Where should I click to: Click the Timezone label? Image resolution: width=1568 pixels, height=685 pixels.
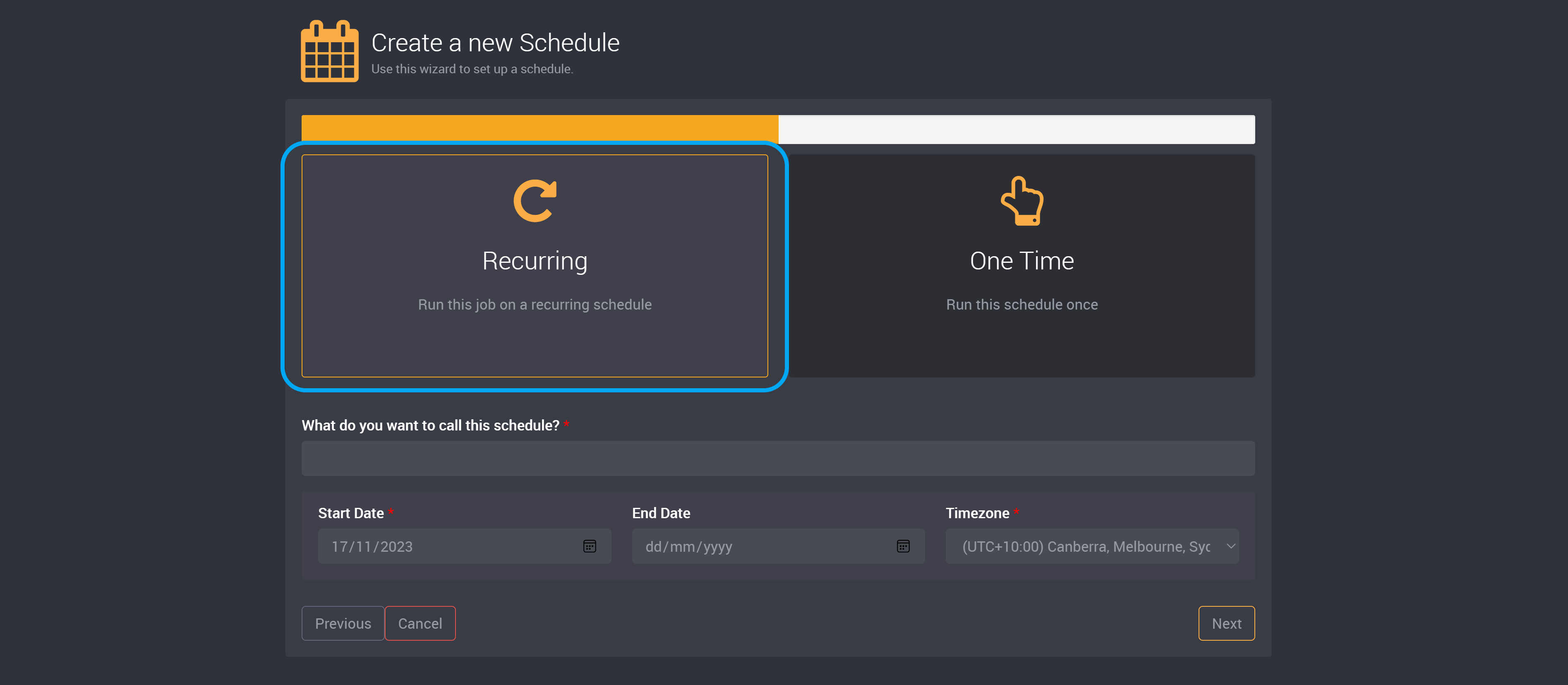coord(978,513)
